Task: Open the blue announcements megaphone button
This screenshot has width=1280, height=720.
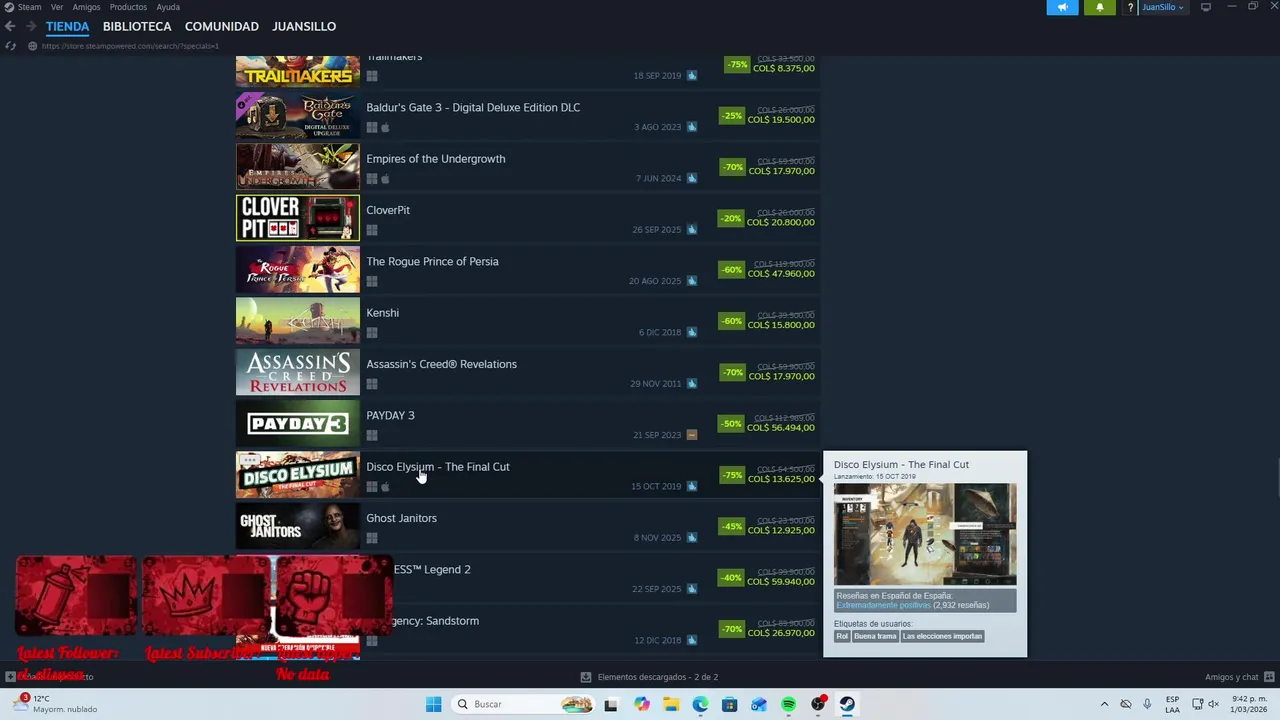Action: click(x=1063, y=7)
